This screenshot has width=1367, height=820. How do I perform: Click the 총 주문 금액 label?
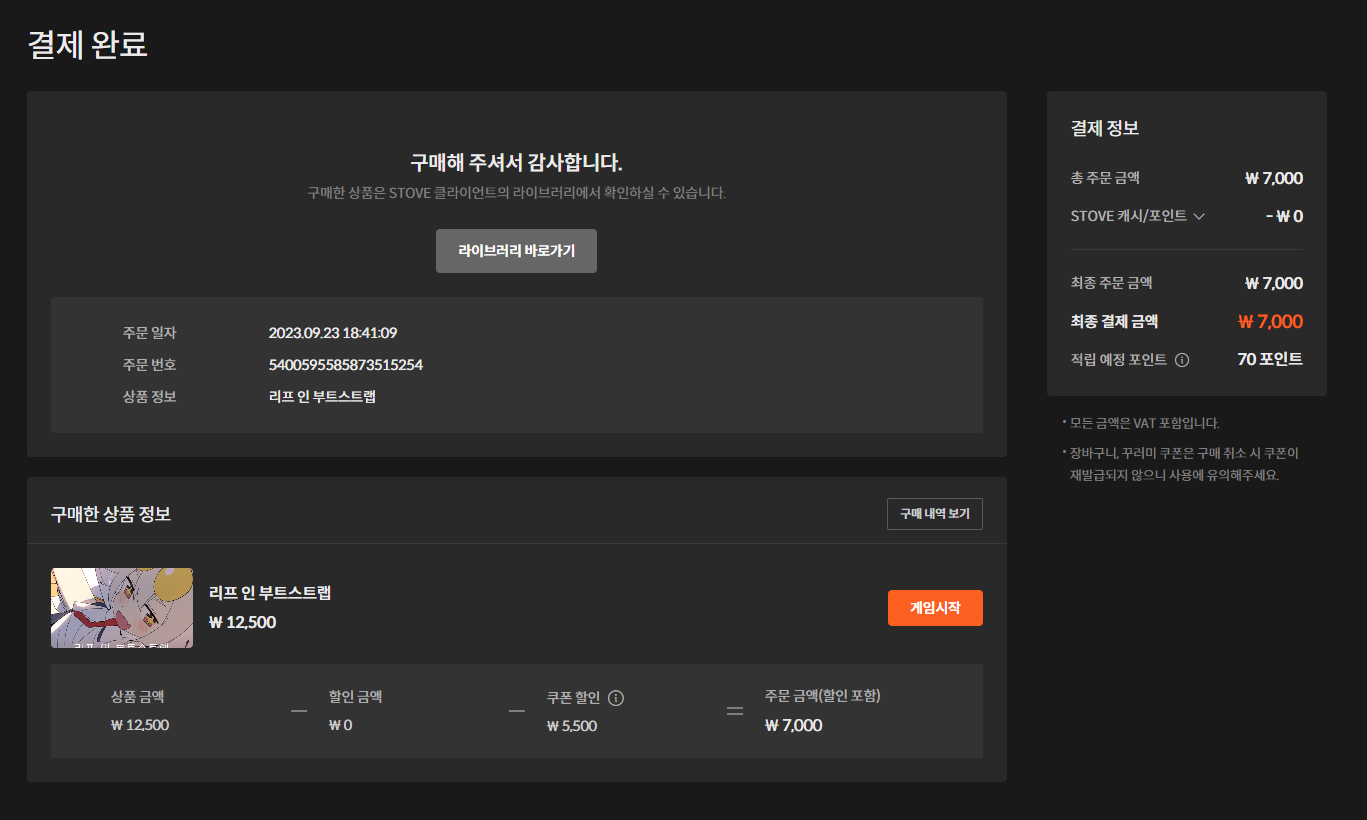tap(1105, 178)
